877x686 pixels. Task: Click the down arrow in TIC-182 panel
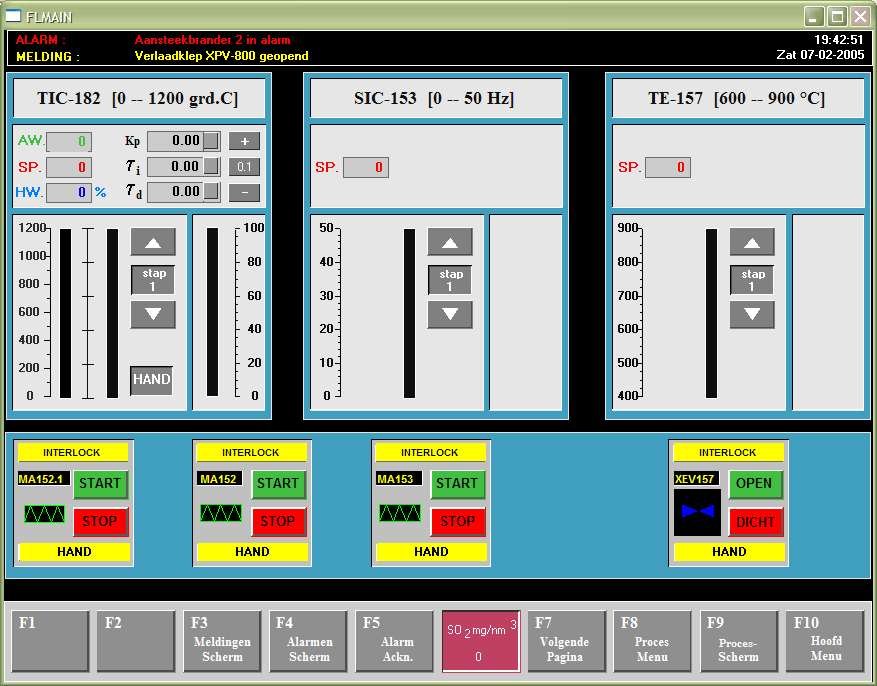point(152,314)
